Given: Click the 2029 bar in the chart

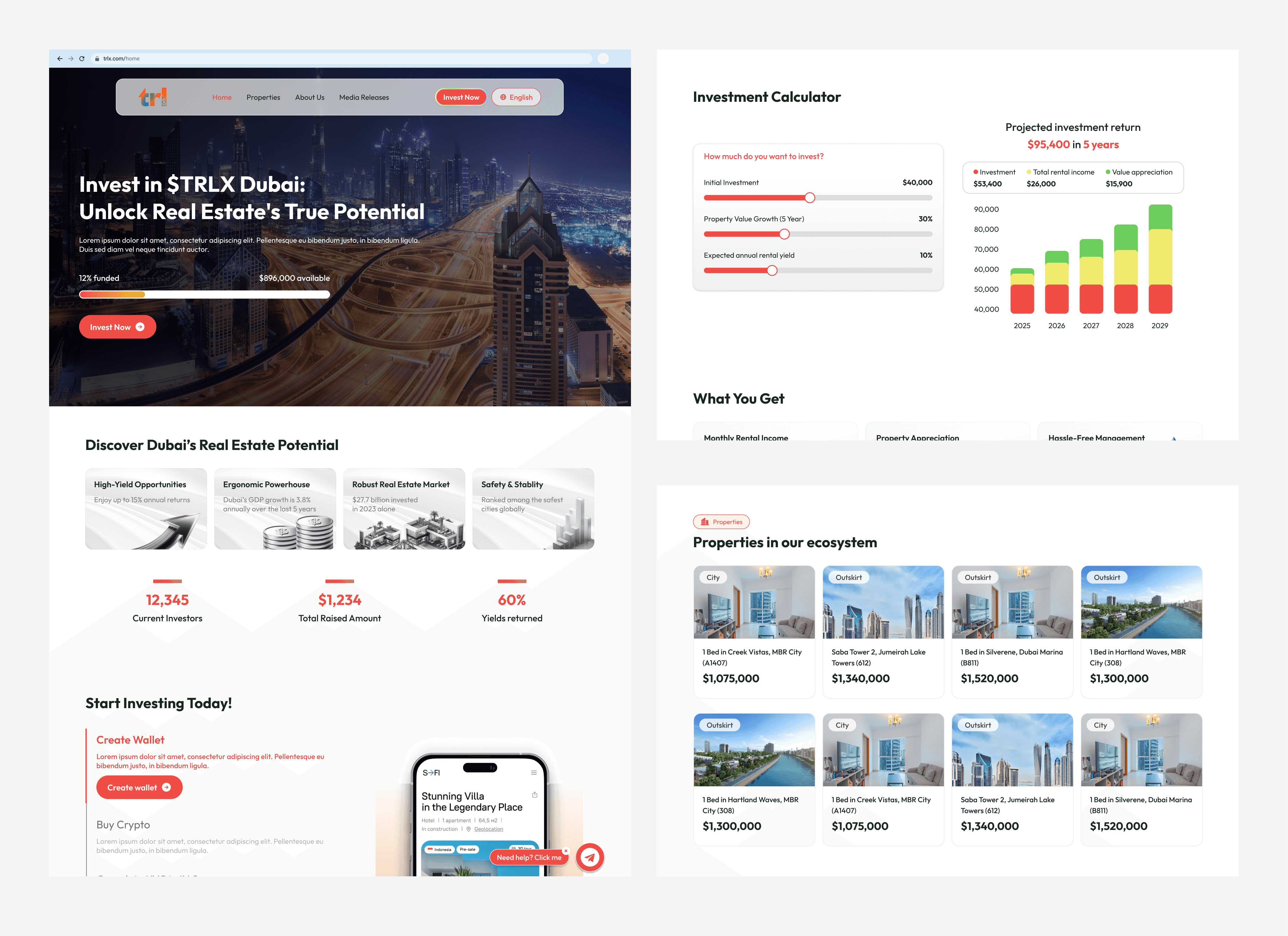Looking at the screenshot, I should pos(1160,259).
